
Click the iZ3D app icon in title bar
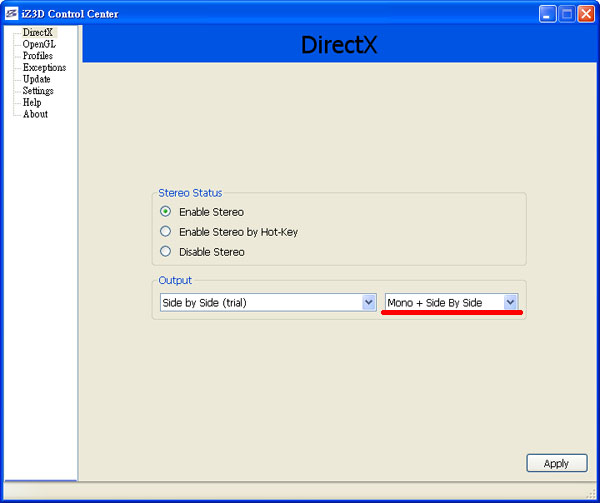(11, 14)
